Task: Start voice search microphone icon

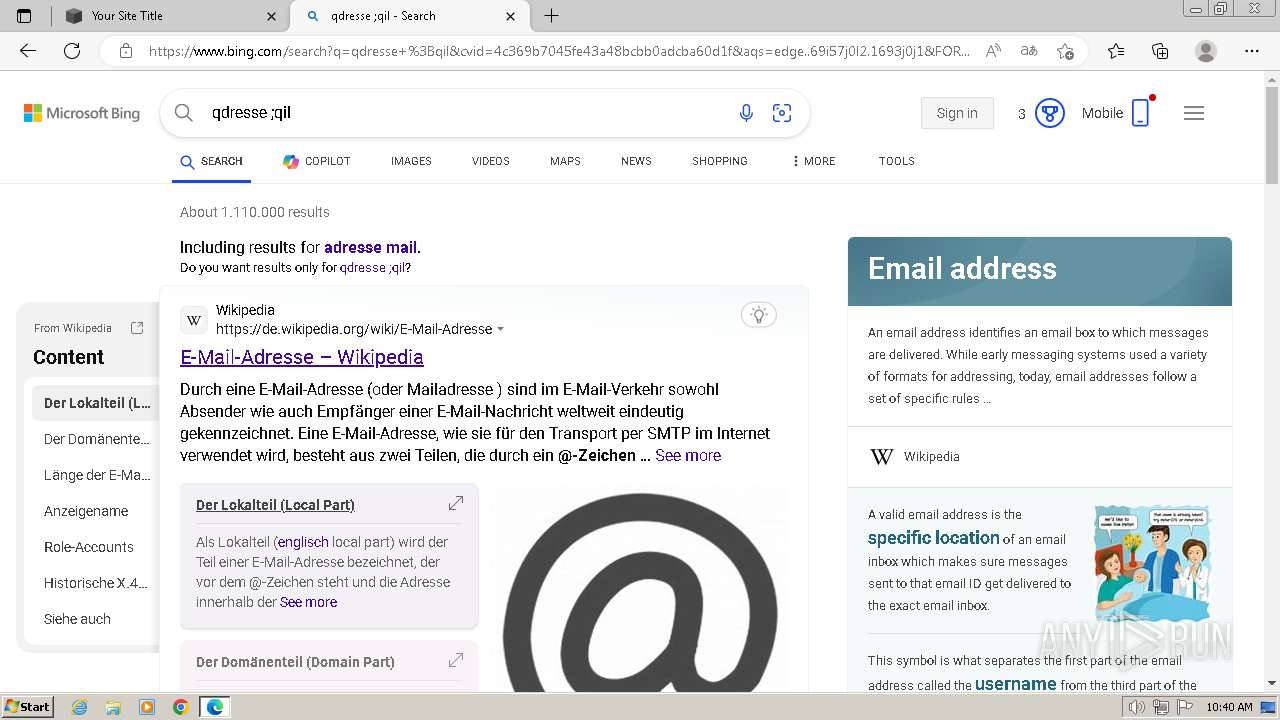Action: (x=746, y=113)
